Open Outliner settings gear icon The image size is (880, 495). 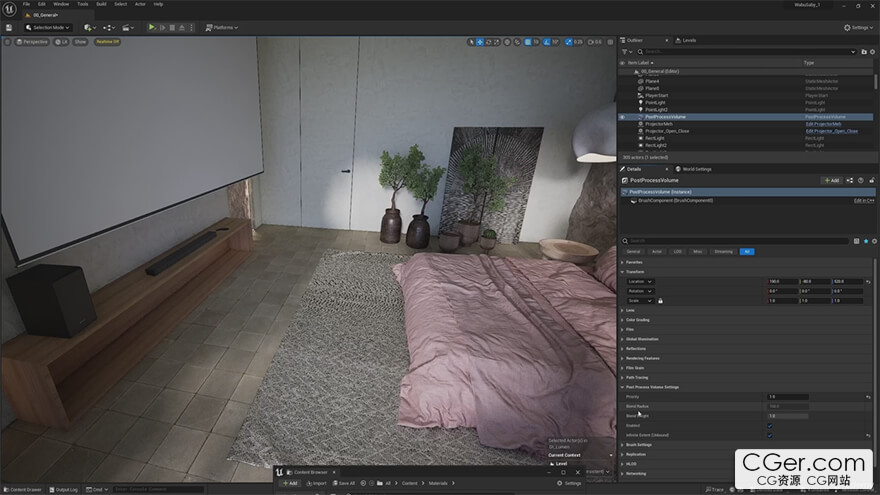(871, 51)
